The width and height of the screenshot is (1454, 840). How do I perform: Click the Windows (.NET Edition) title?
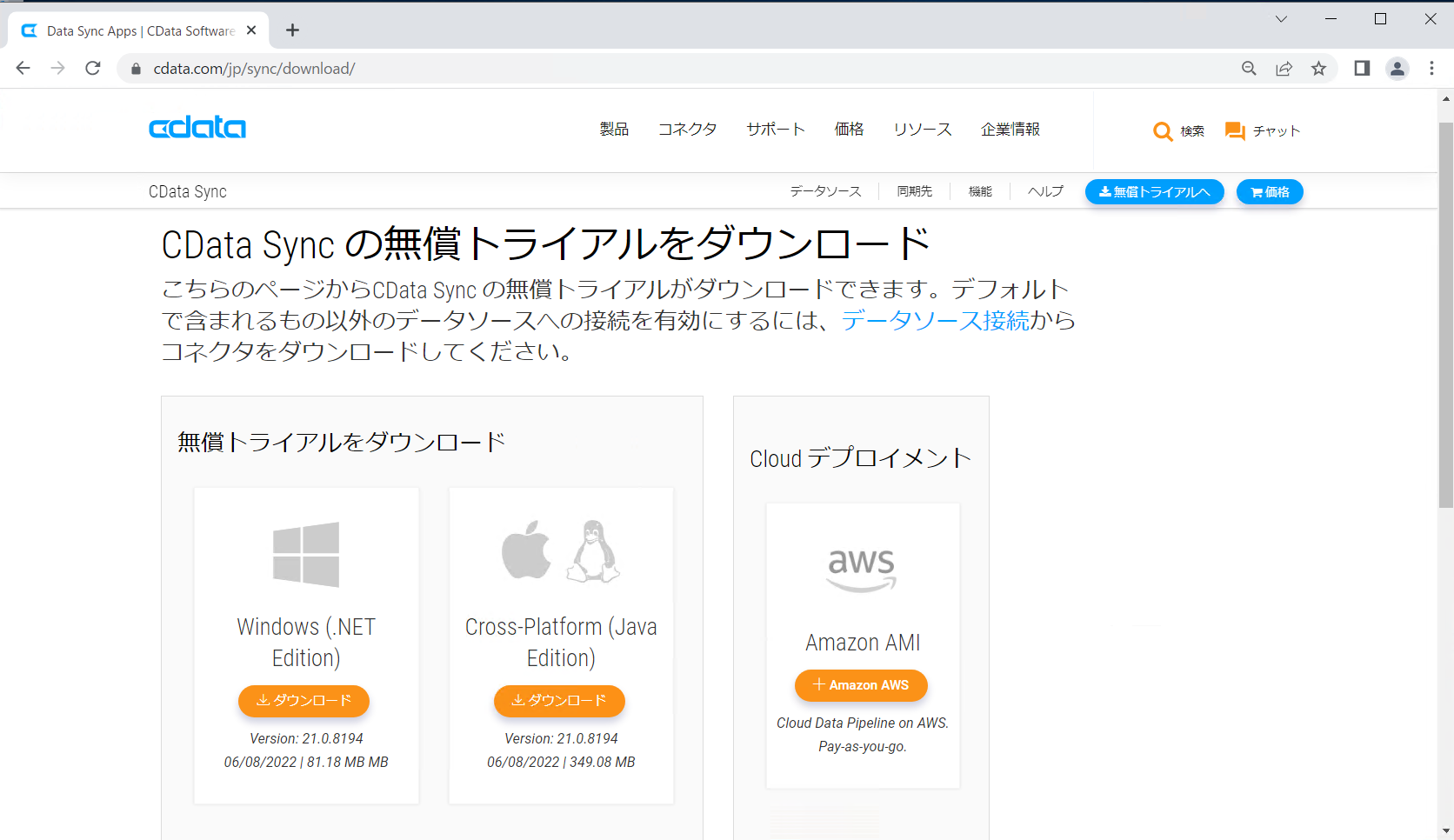306,643
